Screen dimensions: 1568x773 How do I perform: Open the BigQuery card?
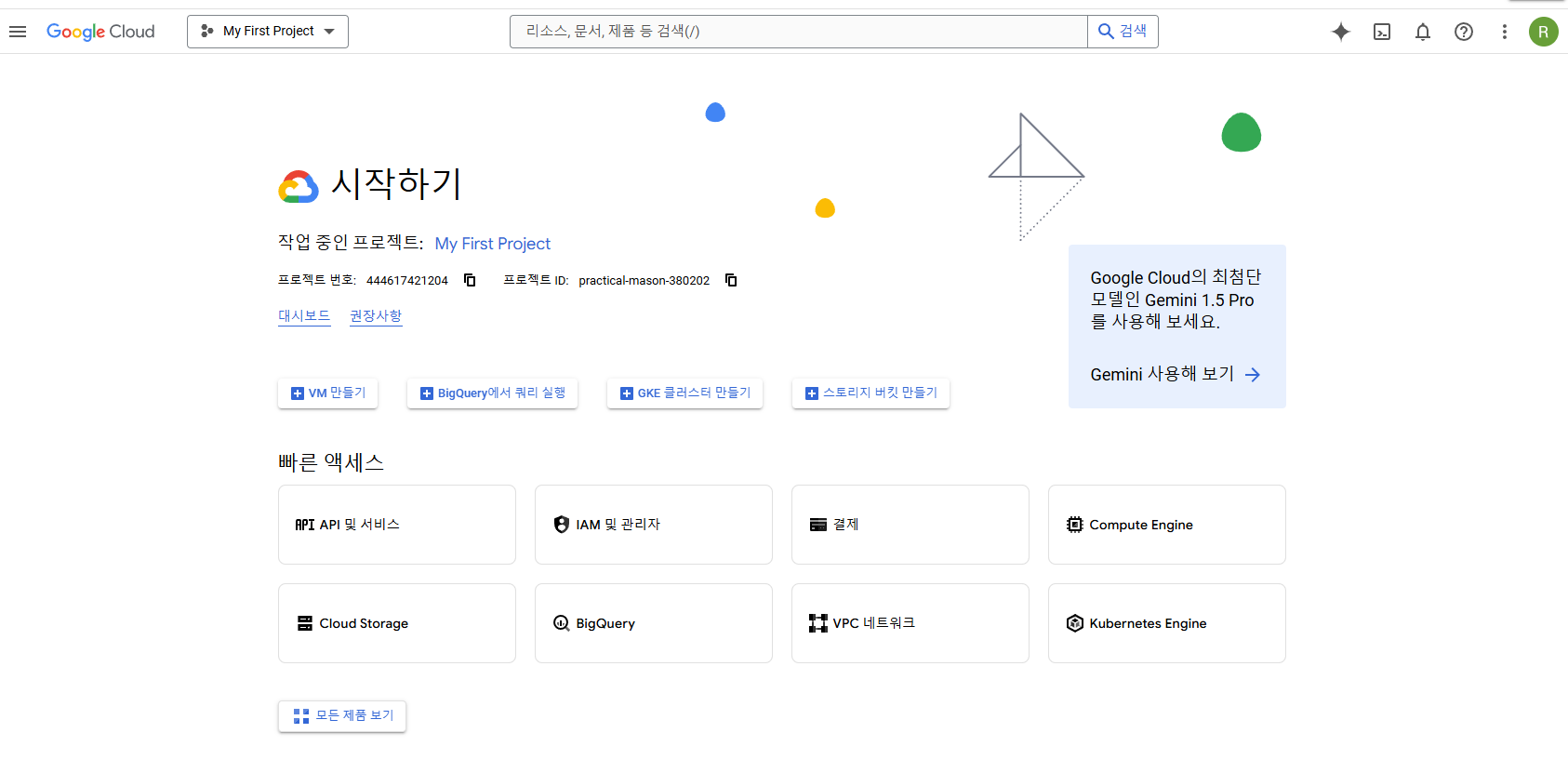point(654,623)
